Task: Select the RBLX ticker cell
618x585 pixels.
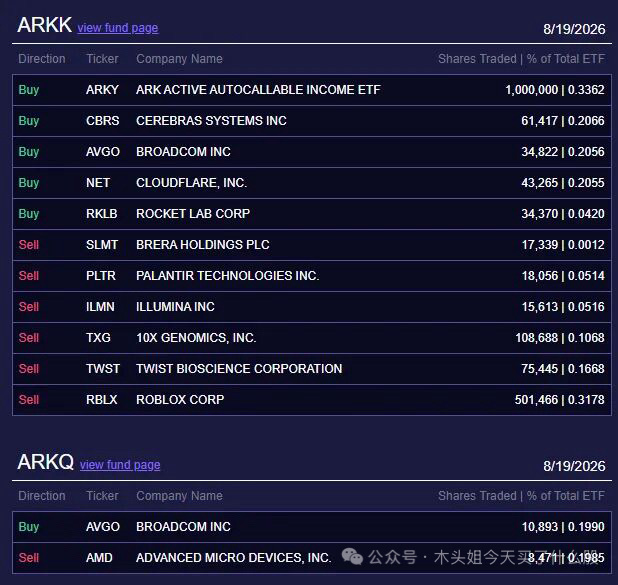Action: [102, 400]
